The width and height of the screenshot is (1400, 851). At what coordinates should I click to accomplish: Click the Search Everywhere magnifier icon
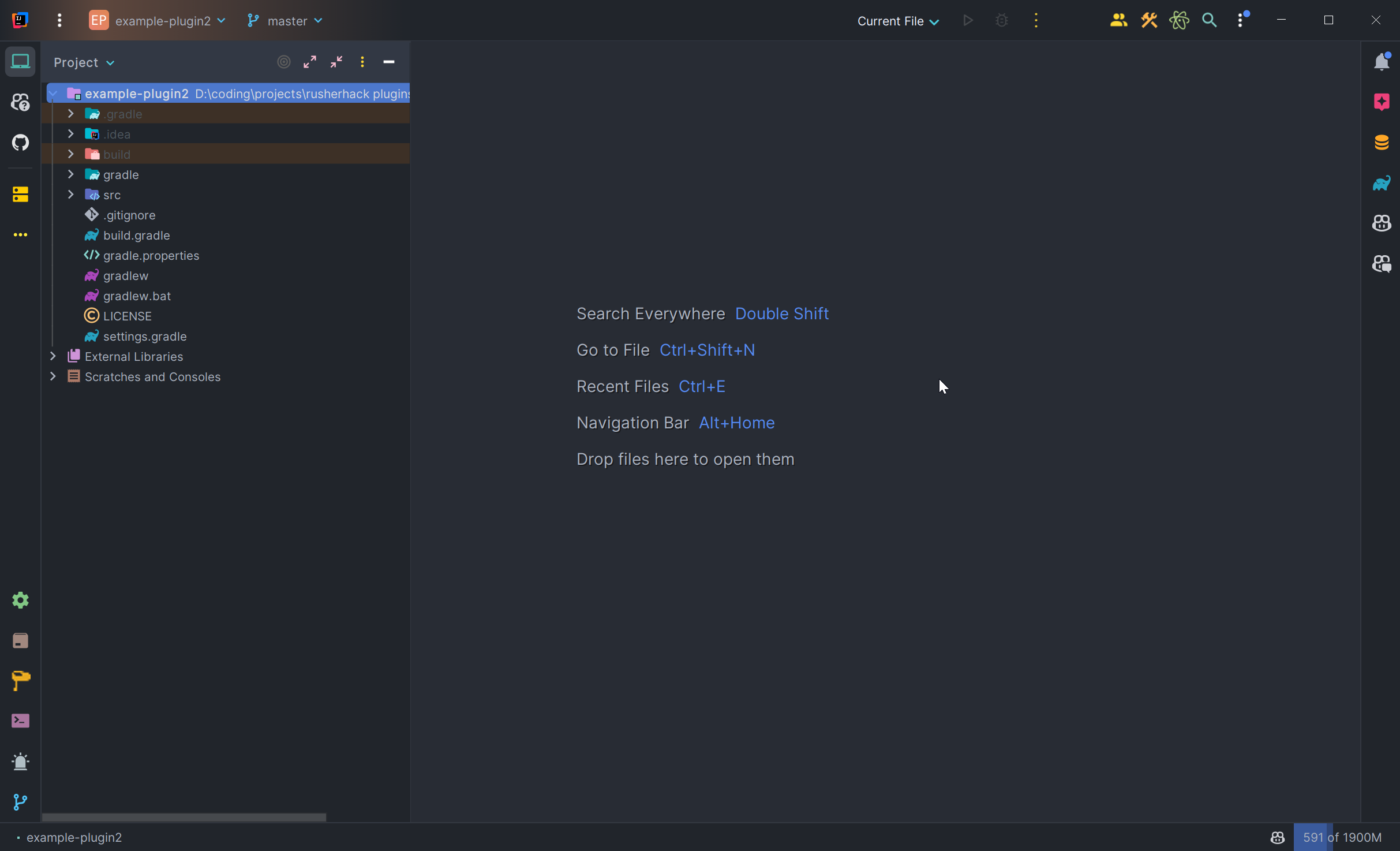click(1209, 21)
